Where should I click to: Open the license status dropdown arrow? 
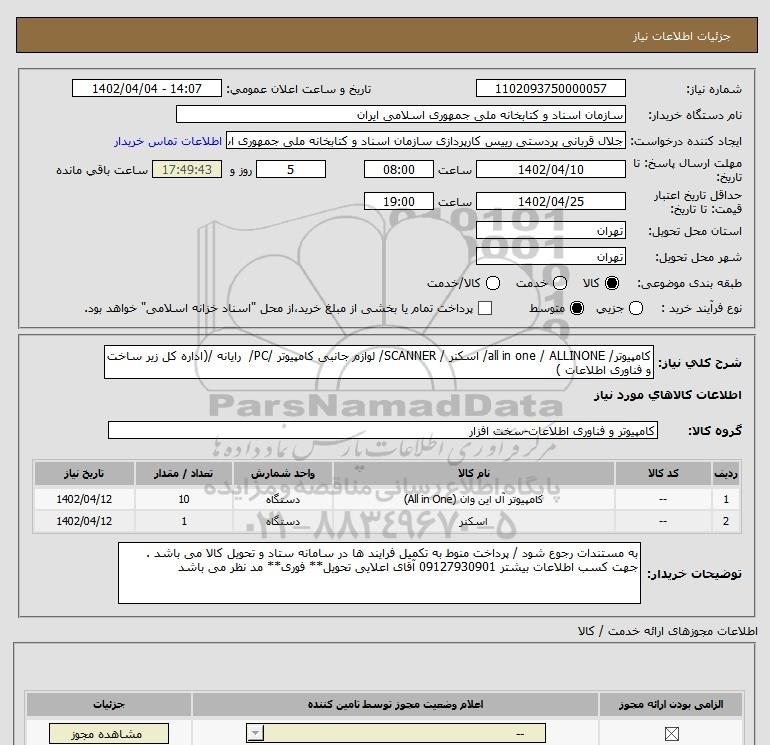[255, 734]
